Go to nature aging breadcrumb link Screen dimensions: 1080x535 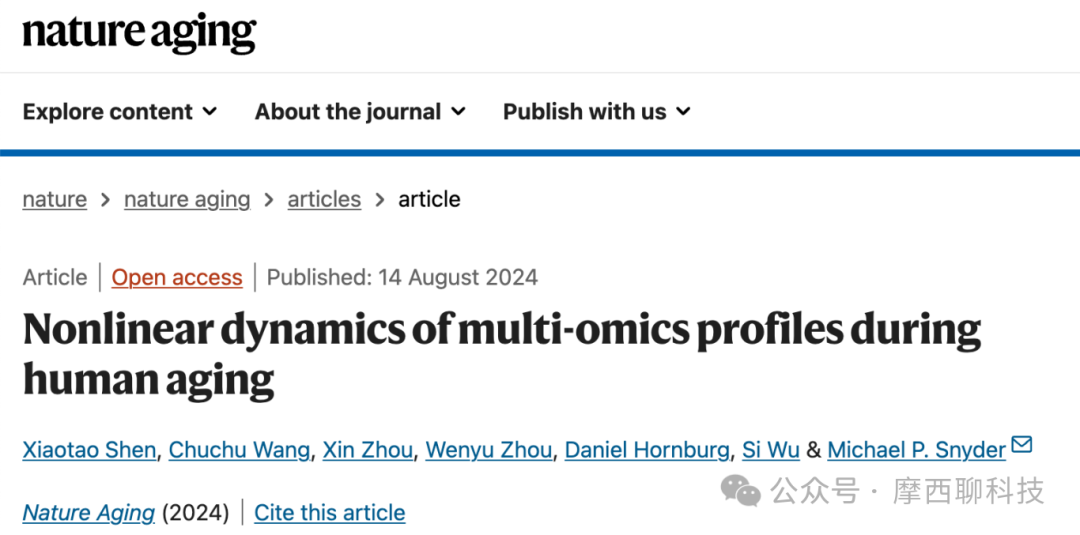click(187, 200)
